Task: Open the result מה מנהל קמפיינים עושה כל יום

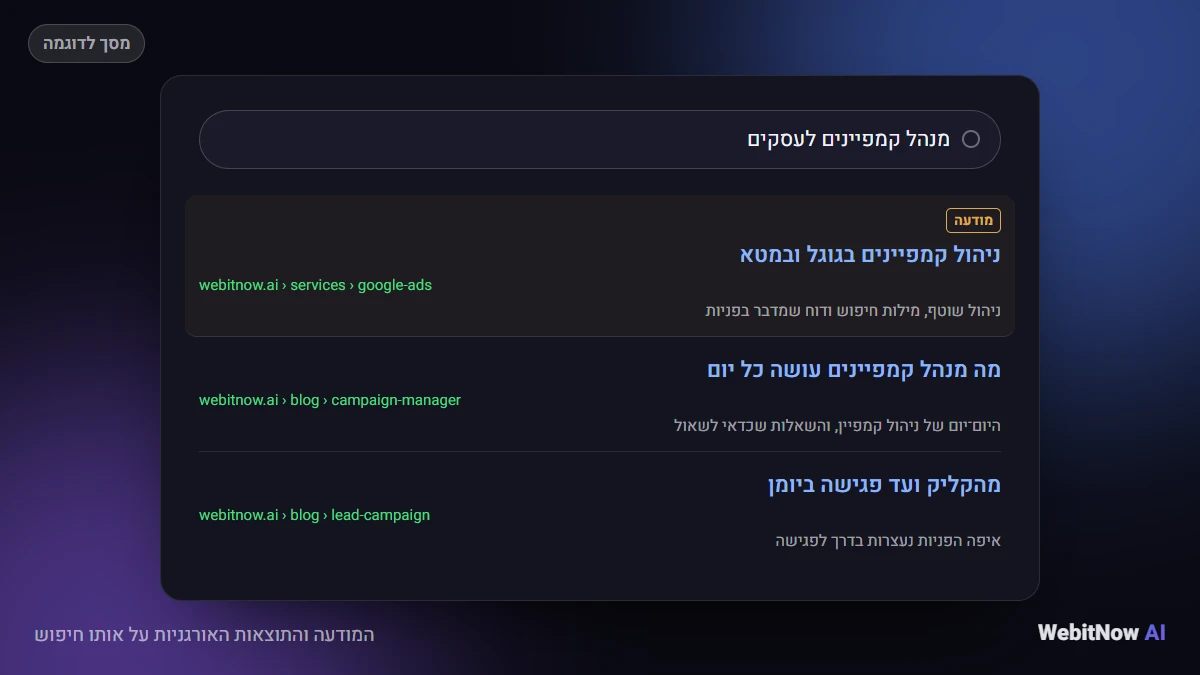Action: (854, 369)
